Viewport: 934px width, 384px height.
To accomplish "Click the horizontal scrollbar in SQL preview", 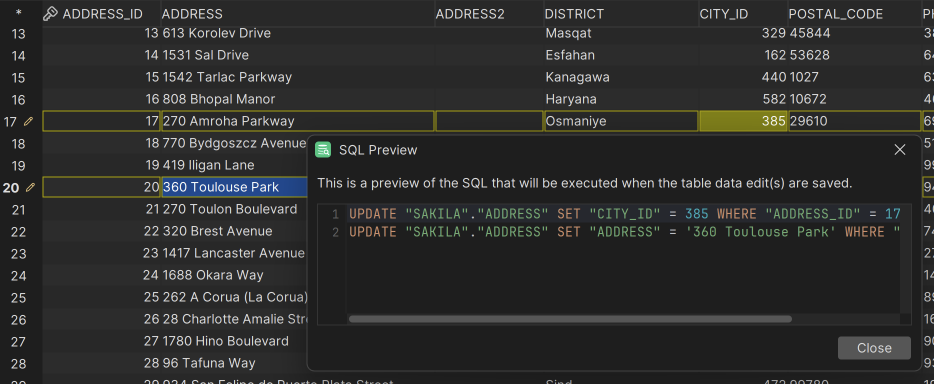I will pos(570,319).
